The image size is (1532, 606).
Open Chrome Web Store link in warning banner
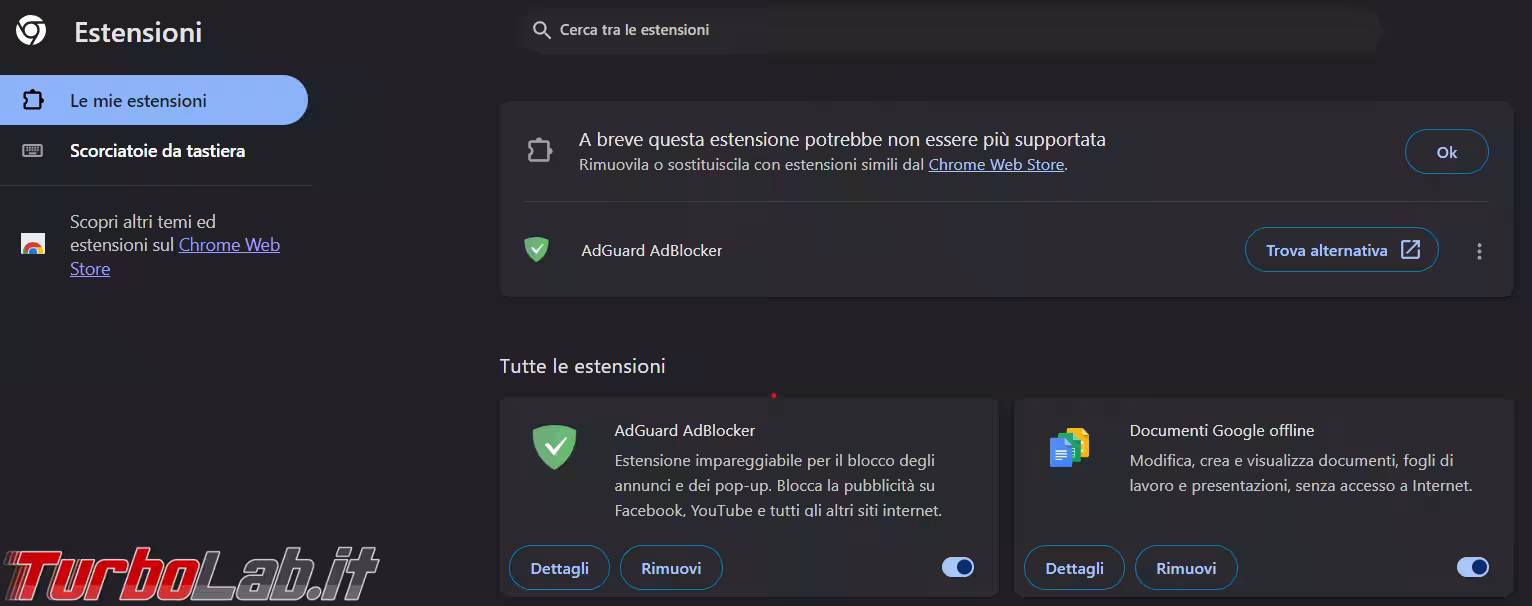(x=996, y=165)
